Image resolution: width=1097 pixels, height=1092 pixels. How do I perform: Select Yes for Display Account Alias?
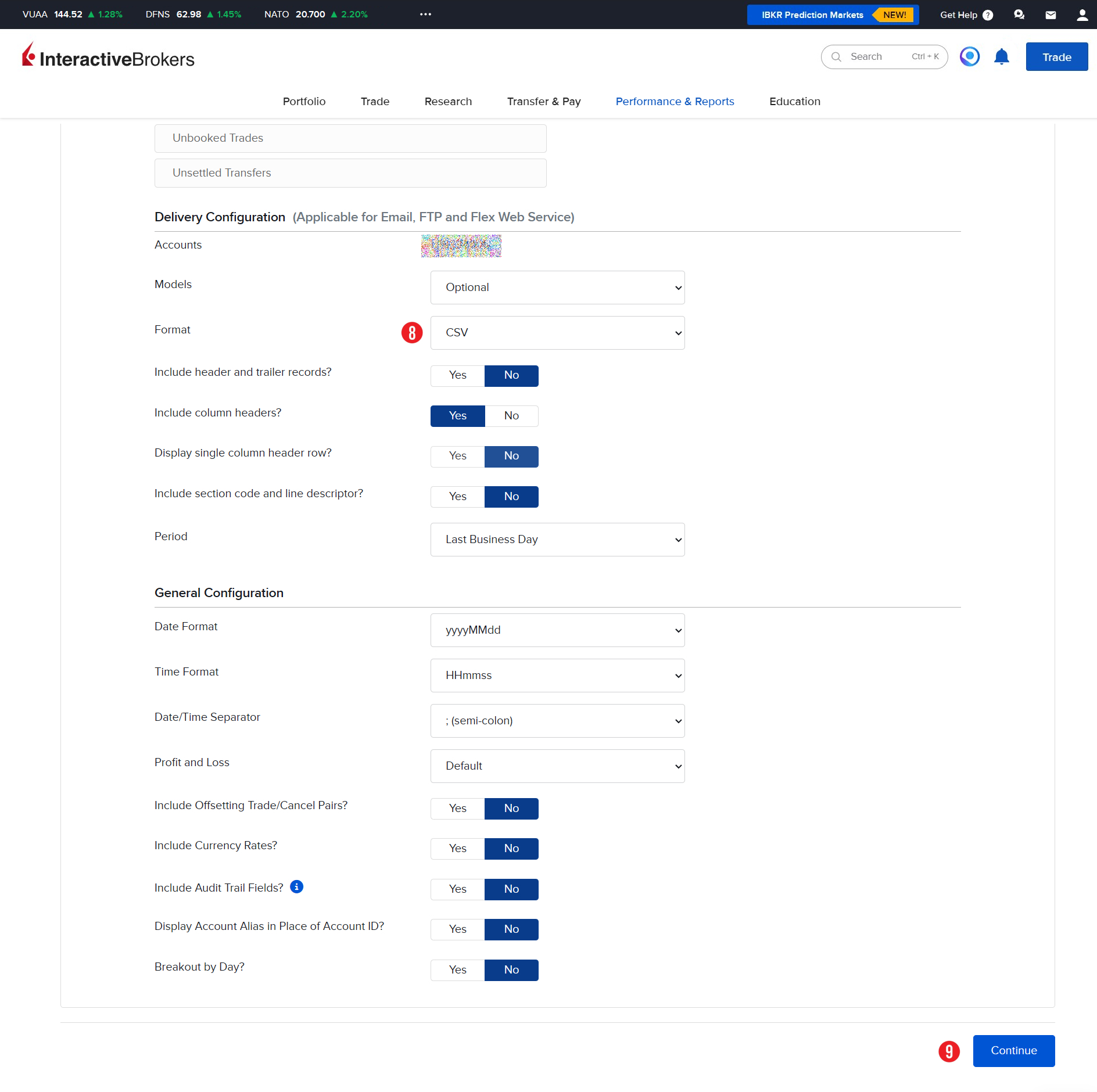457,929
